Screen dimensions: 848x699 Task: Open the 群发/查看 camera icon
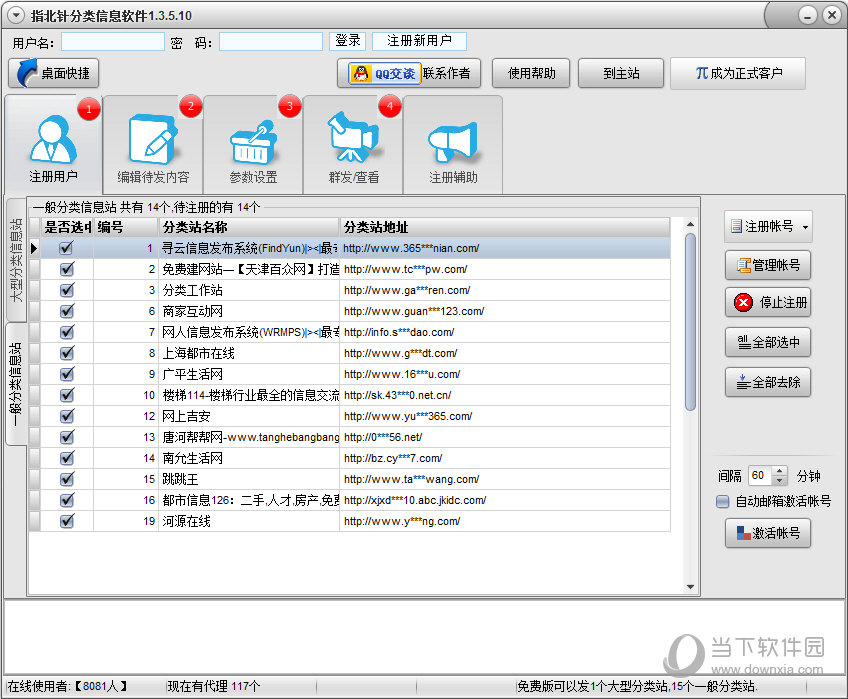click(x=353, y=137)
